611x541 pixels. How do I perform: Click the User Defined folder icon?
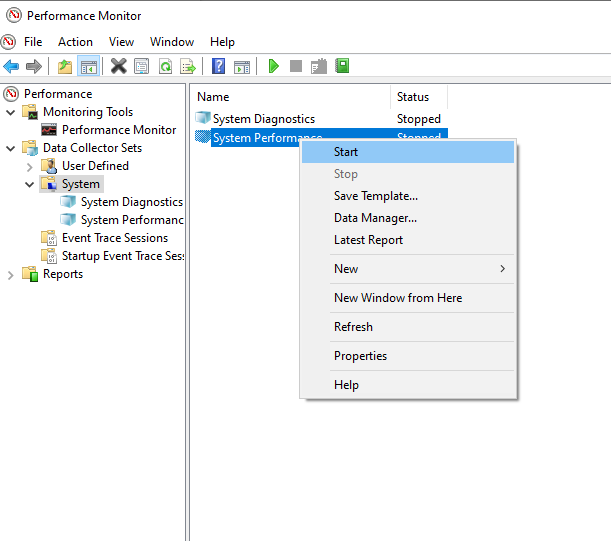(49, 166)
